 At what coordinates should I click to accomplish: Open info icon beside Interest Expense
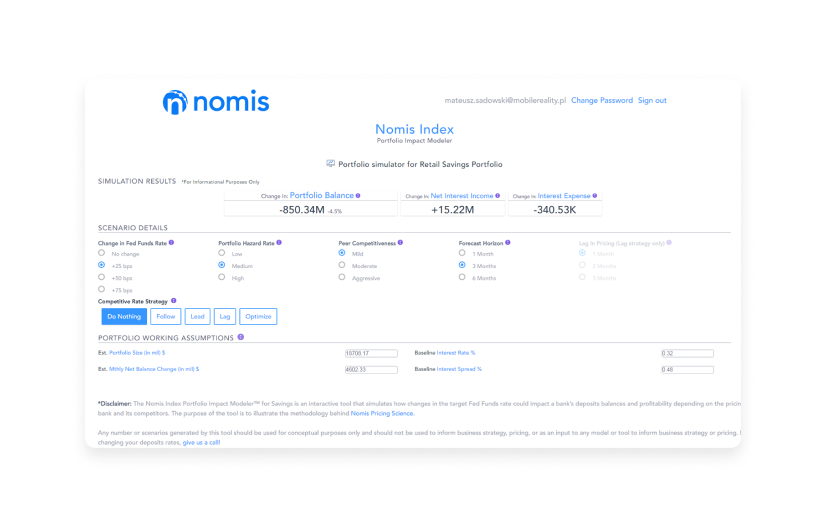coord(595,196)
